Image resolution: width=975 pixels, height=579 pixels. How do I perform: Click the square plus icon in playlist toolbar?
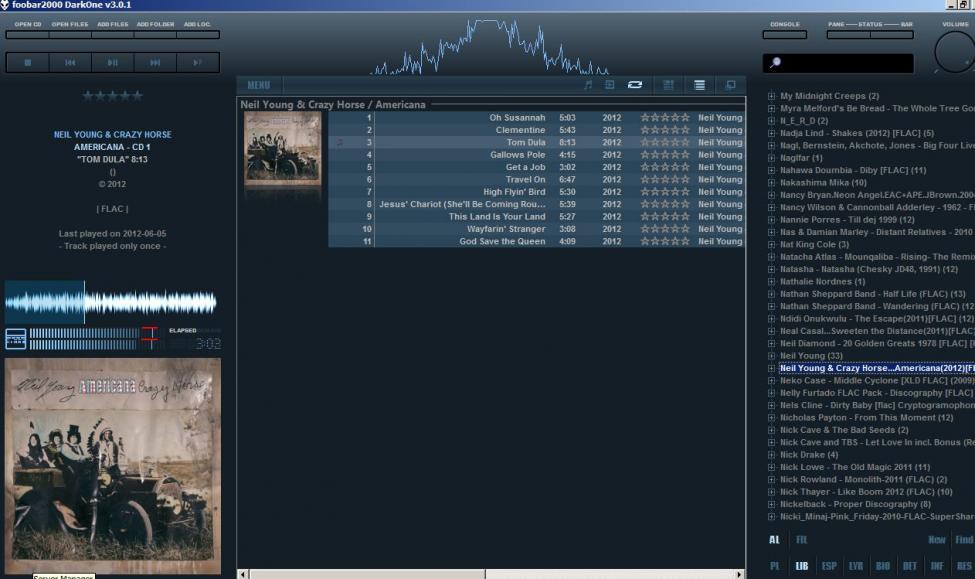click(x=610, y=85)
